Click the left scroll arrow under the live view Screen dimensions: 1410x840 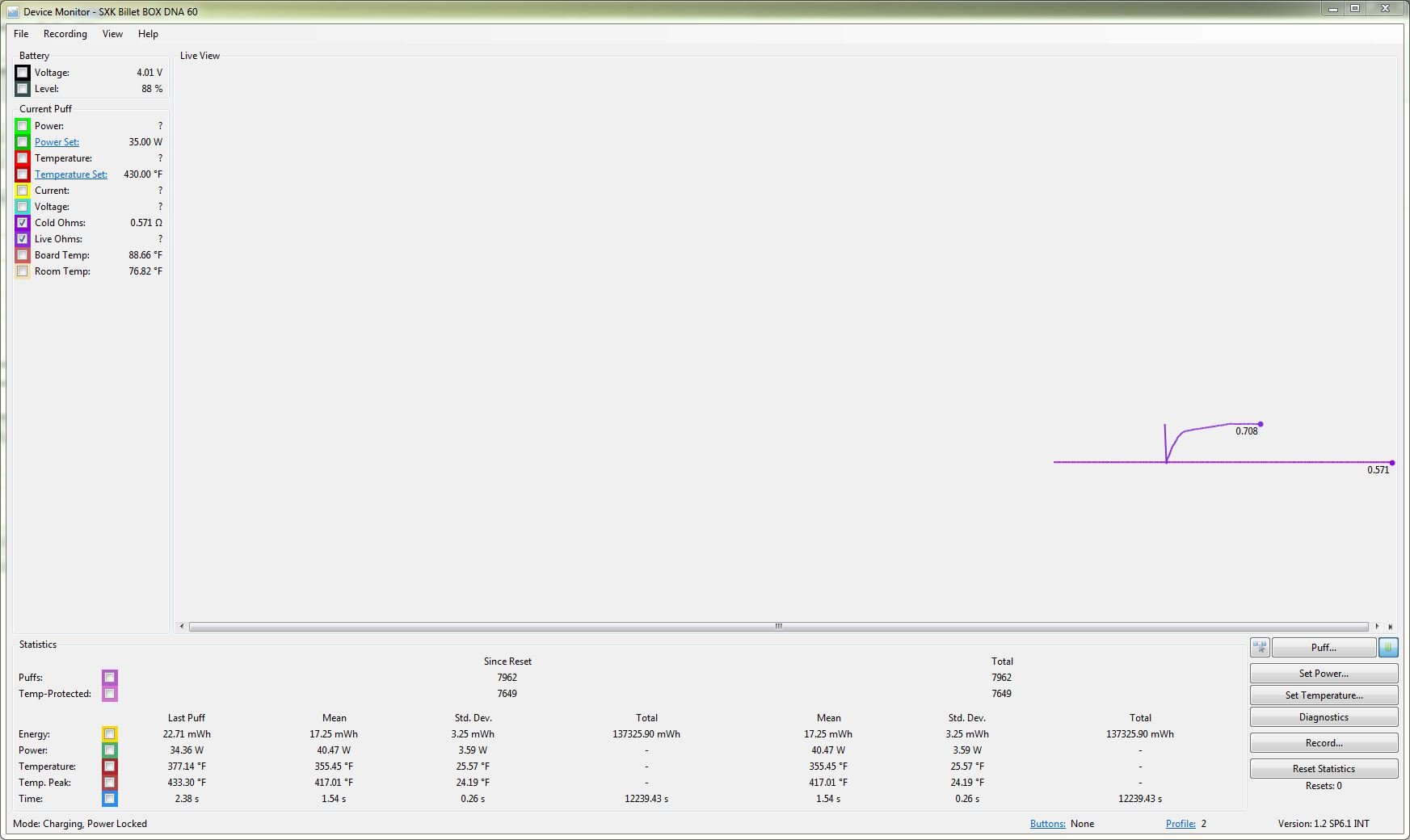point(182,627)
